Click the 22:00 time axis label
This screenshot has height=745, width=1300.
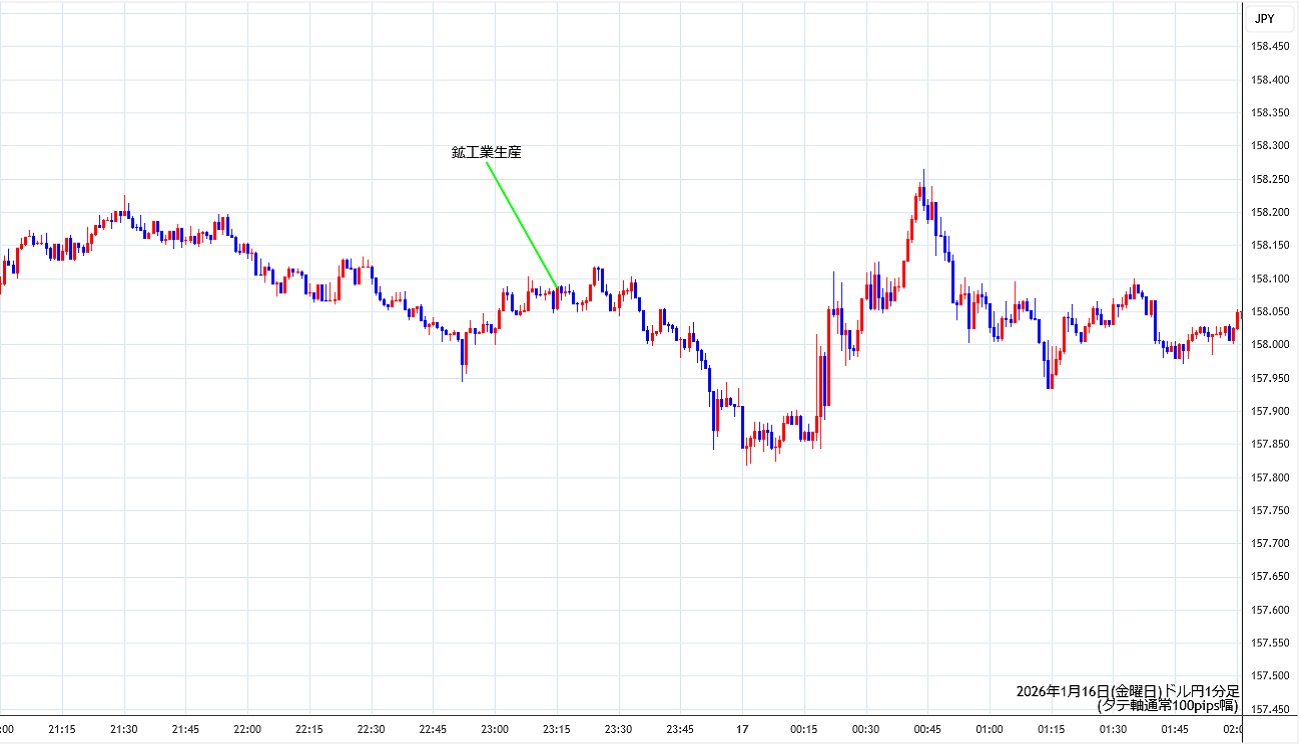click(247, 730)
